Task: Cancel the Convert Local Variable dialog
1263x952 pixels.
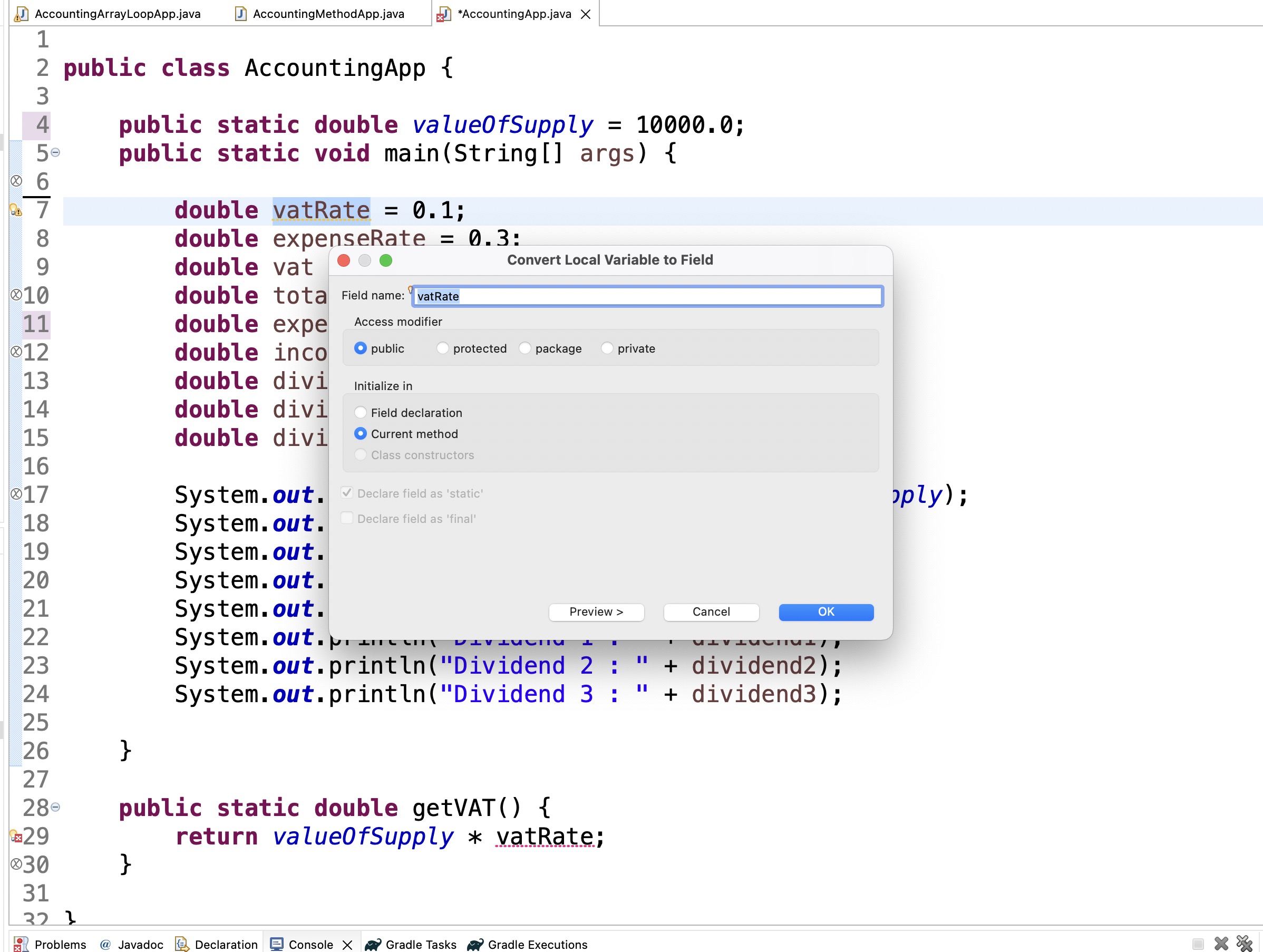Action: point(711,611)
